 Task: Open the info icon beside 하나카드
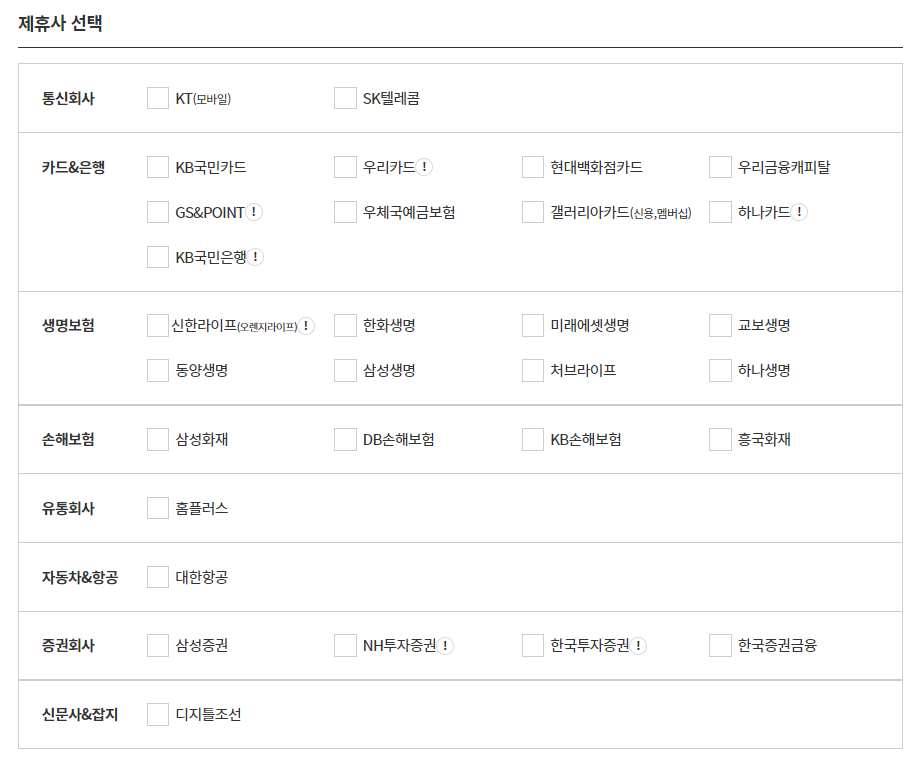[799, 212]
